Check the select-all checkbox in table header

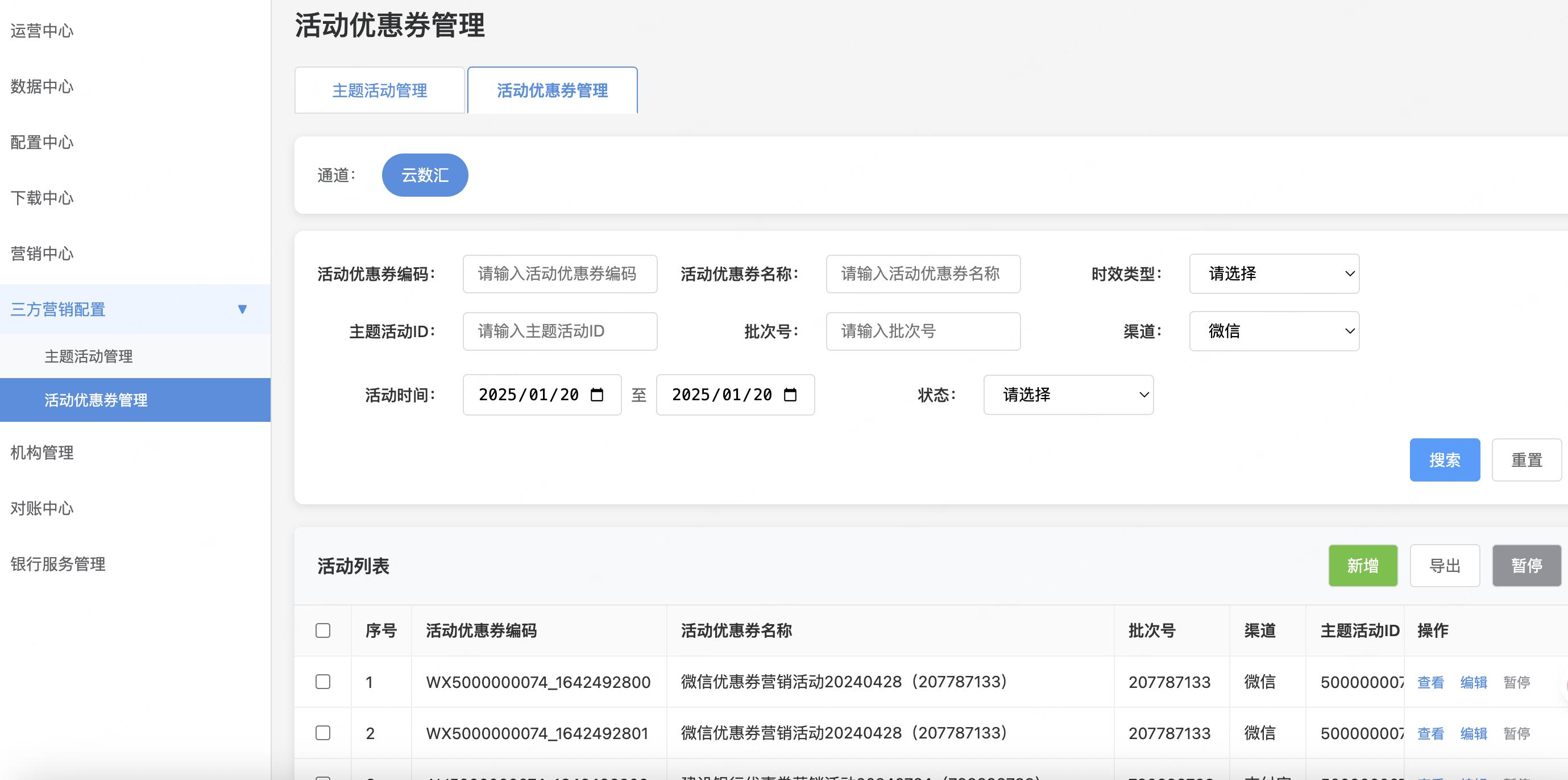click(x=322, y=630)
